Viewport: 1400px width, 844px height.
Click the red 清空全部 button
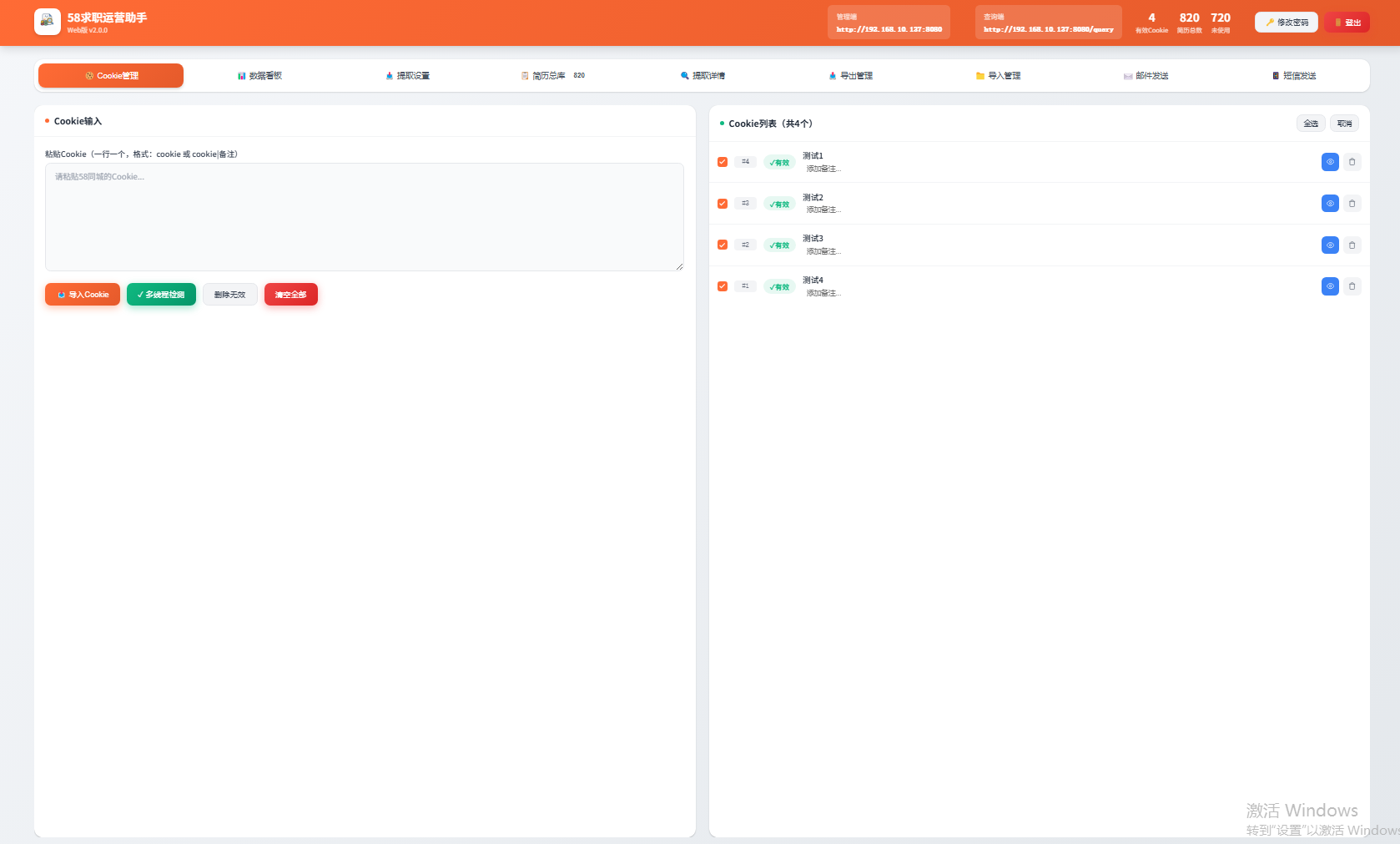[290, 295]
